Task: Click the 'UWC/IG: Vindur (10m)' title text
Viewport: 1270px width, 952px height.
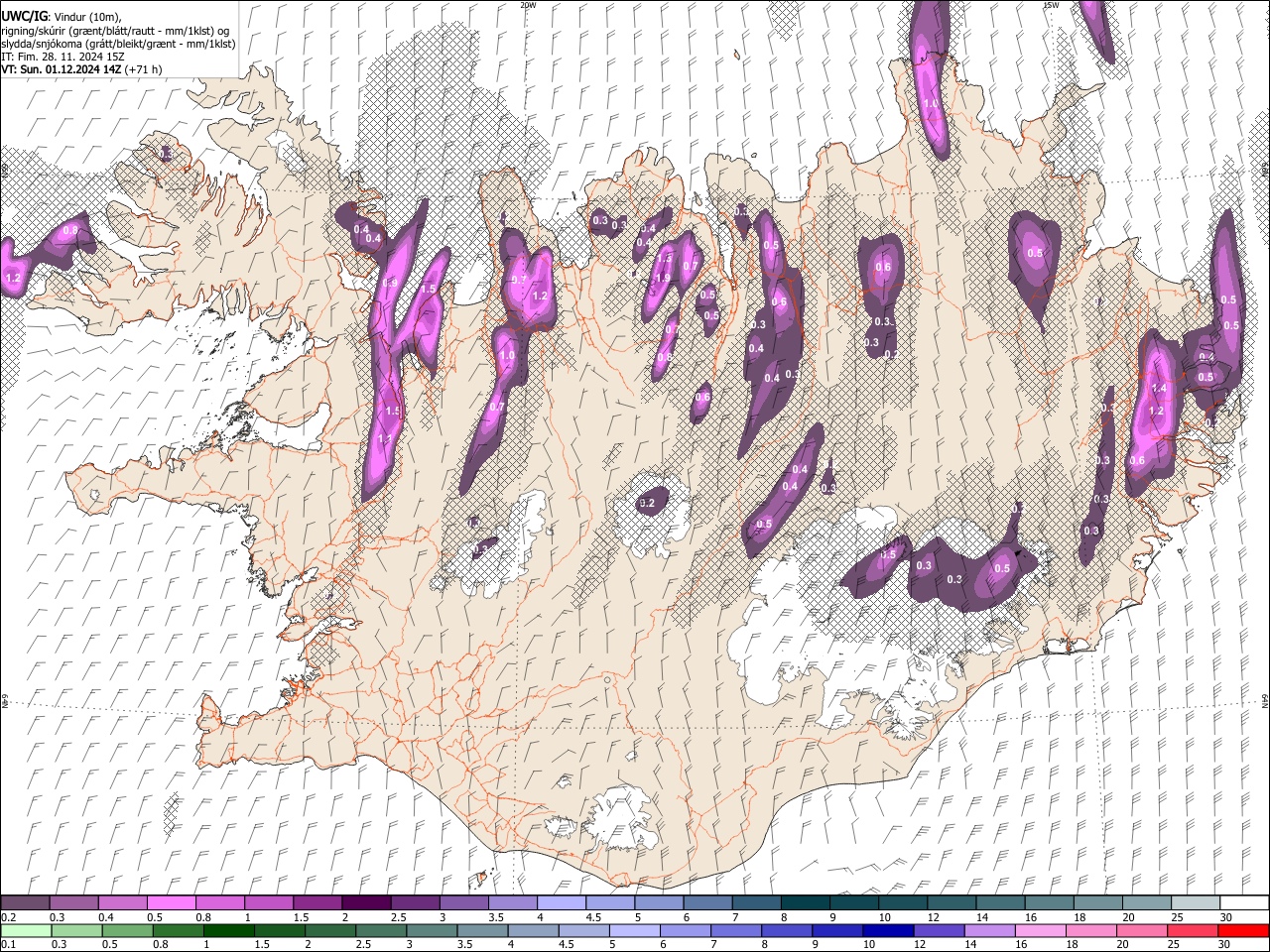Action: tap(62, 17)
